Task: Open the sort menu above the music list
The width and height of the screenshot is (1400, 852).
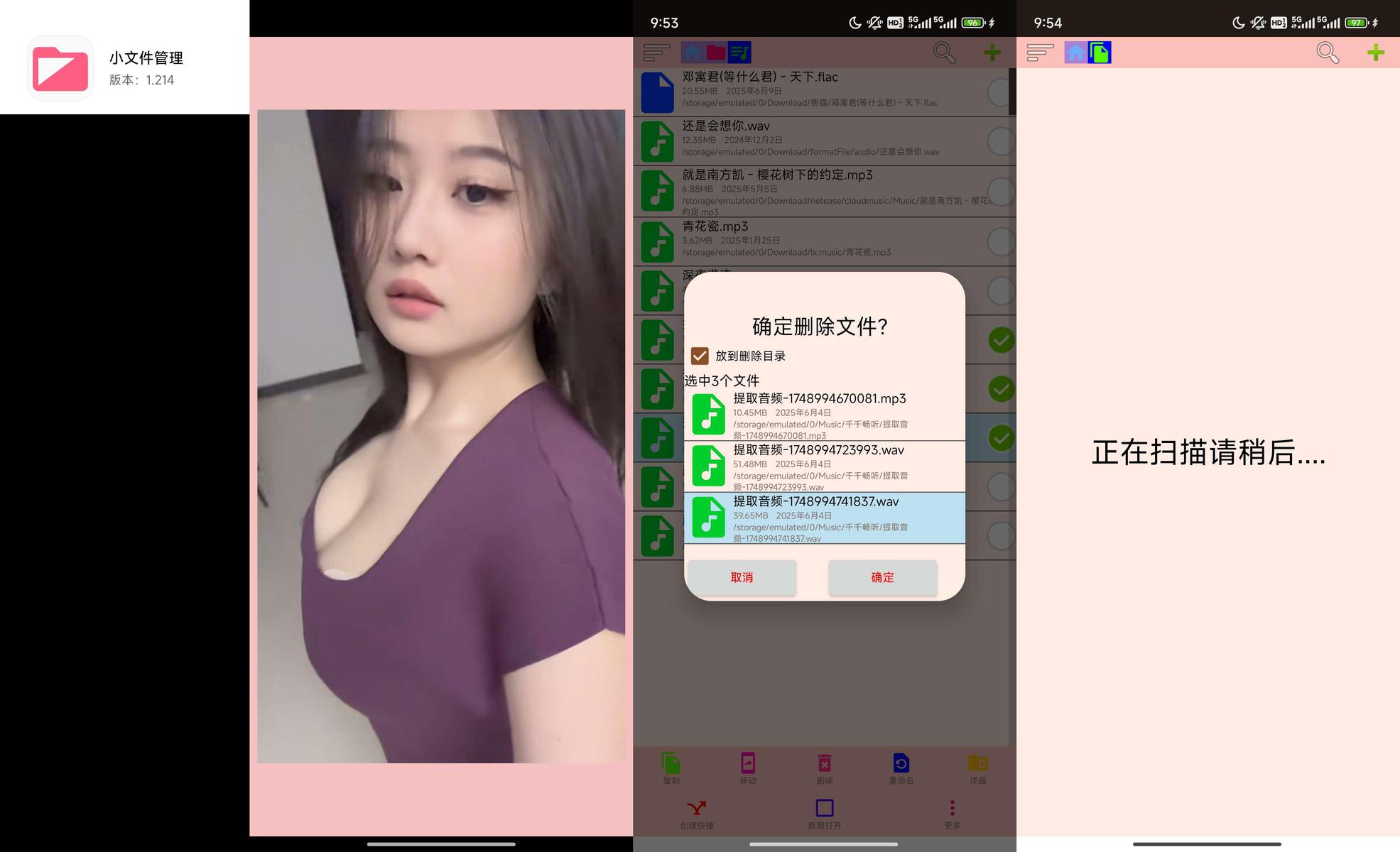Action: point(656,53)
